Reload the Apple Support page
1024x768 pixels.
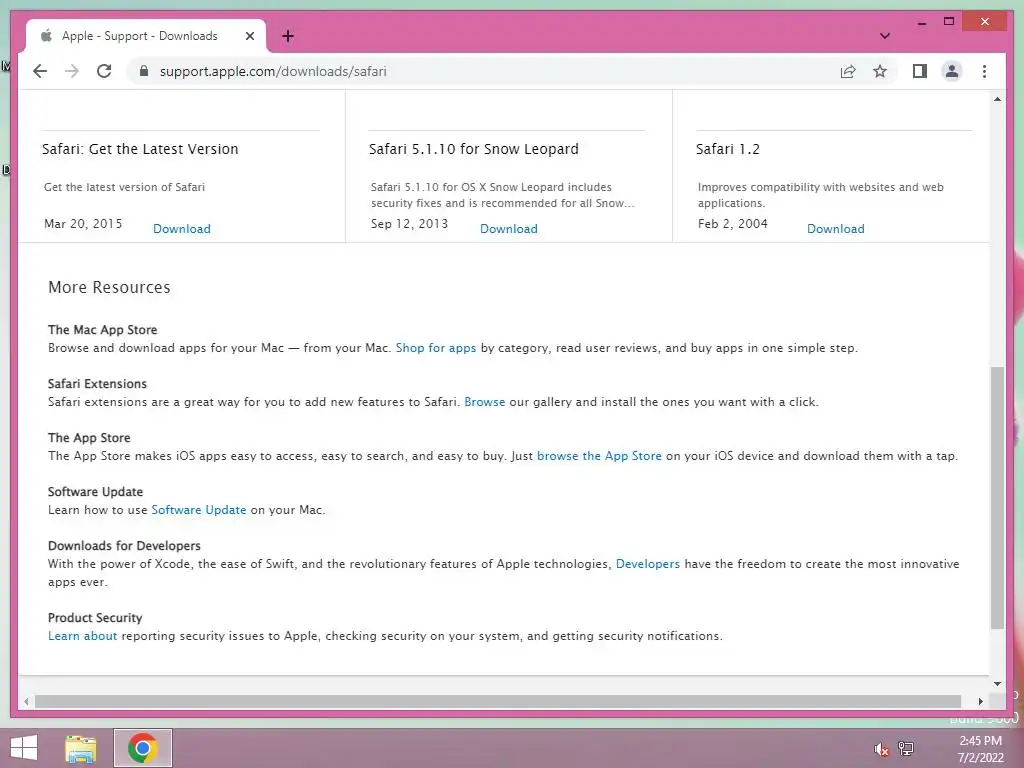(x=104, y=71)
